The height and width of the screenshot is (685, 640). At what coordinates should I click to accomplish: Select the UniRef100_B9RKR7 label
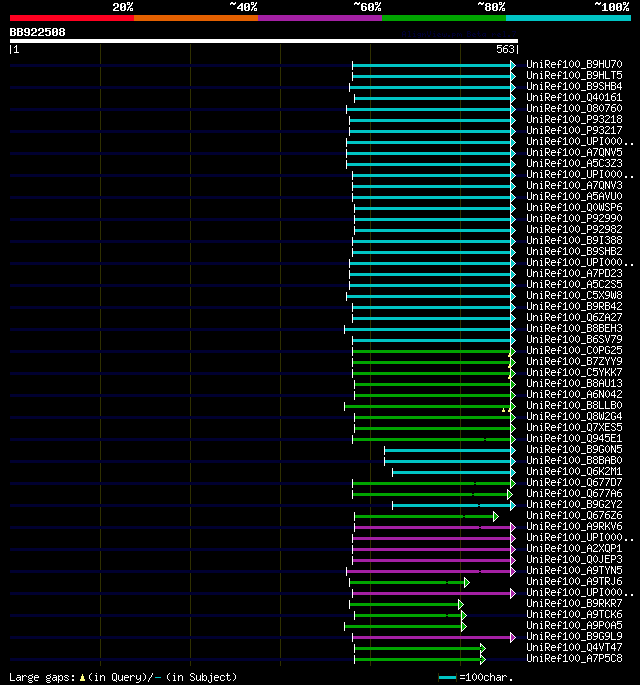click(x=574, y=603)
